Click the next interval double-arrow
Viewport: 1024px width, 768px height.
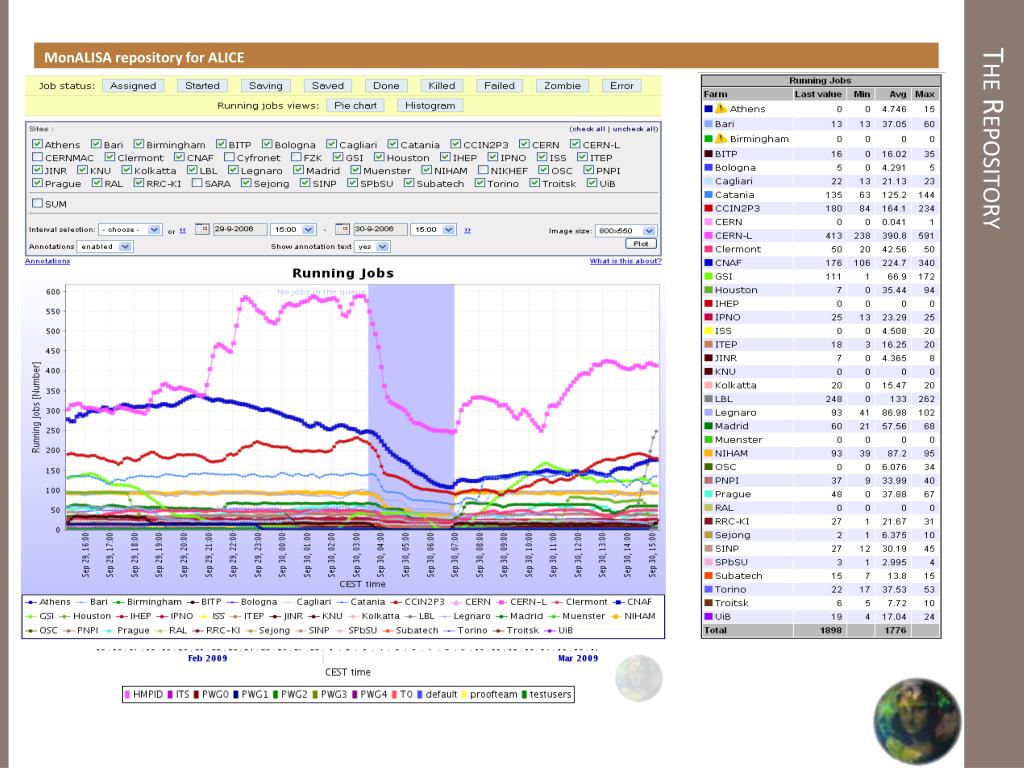(x=467, y=230)
